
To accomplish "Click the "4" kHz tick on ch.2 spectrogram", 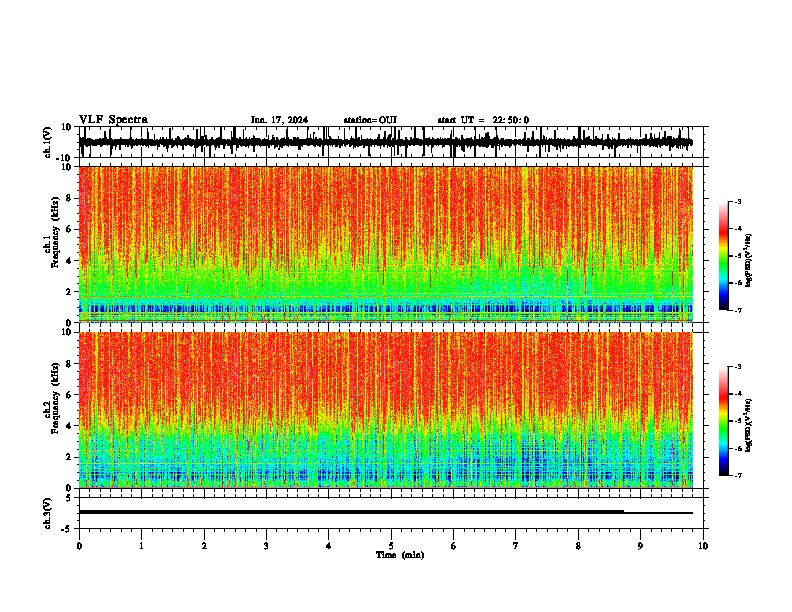I will pyautogui.click(x=69, y=426).
